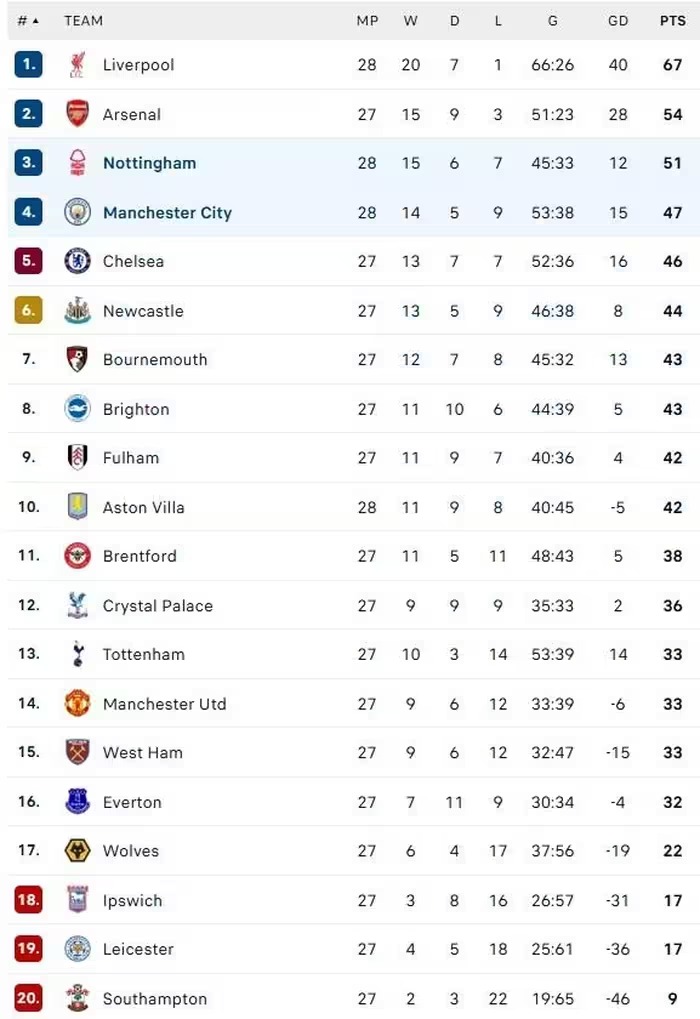This screenshot has width=700, height=1019.
Task: Sort standings by MP column header
Action: pos(367,20)
